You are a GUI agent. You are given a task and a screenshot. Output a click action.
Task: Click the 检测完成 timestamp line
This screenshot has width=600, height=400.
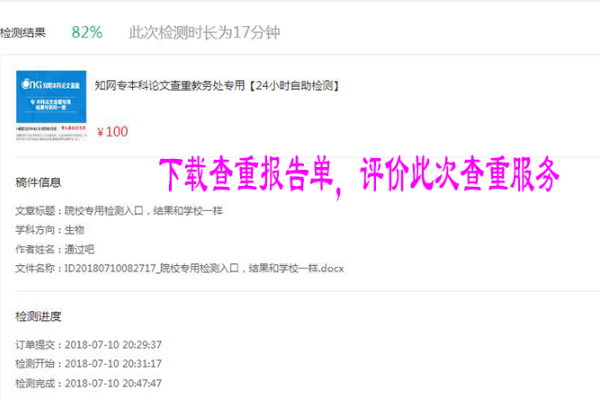tap(88, 383)
